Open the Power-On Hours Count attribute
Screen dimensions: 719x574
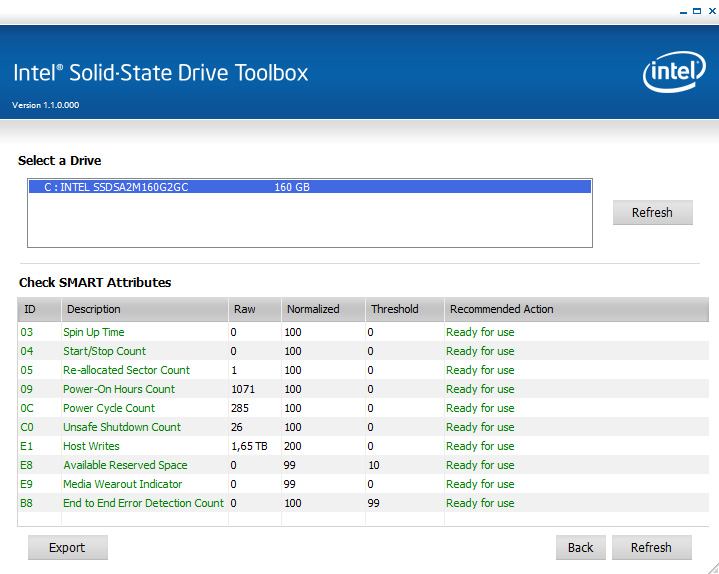click(x=119, y=389)
